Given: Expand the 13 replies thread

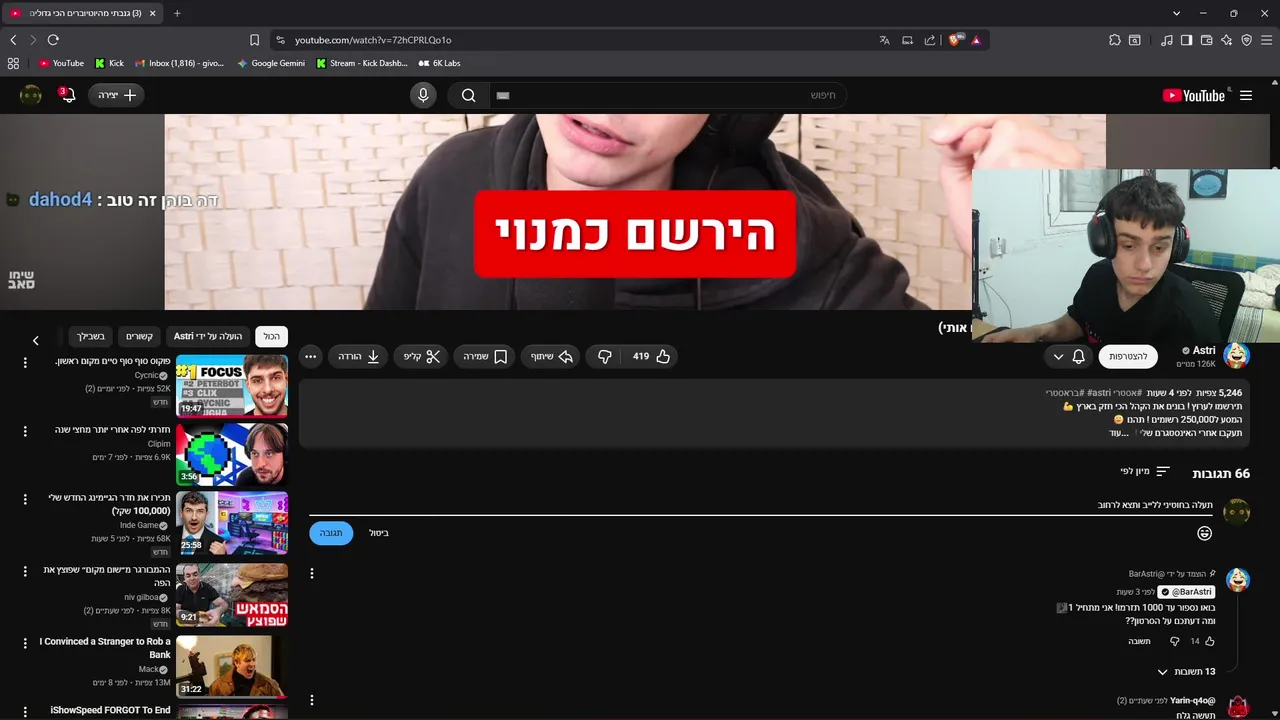Looking at the screenshot, I should pos(1186,671).
